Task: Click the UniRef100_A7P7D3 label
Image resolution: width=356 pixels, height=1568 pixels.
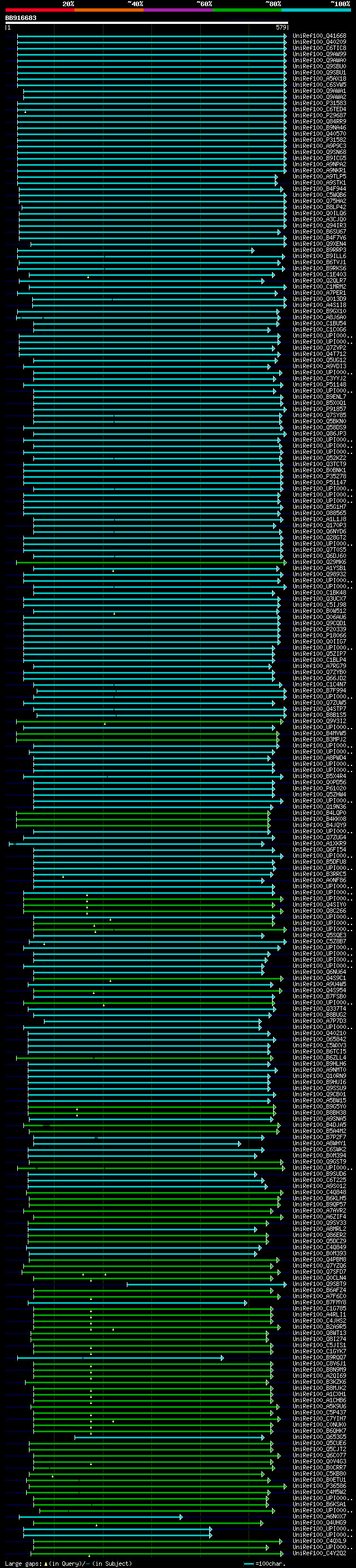Action: pyautogui.click(x=319, y=1021)
